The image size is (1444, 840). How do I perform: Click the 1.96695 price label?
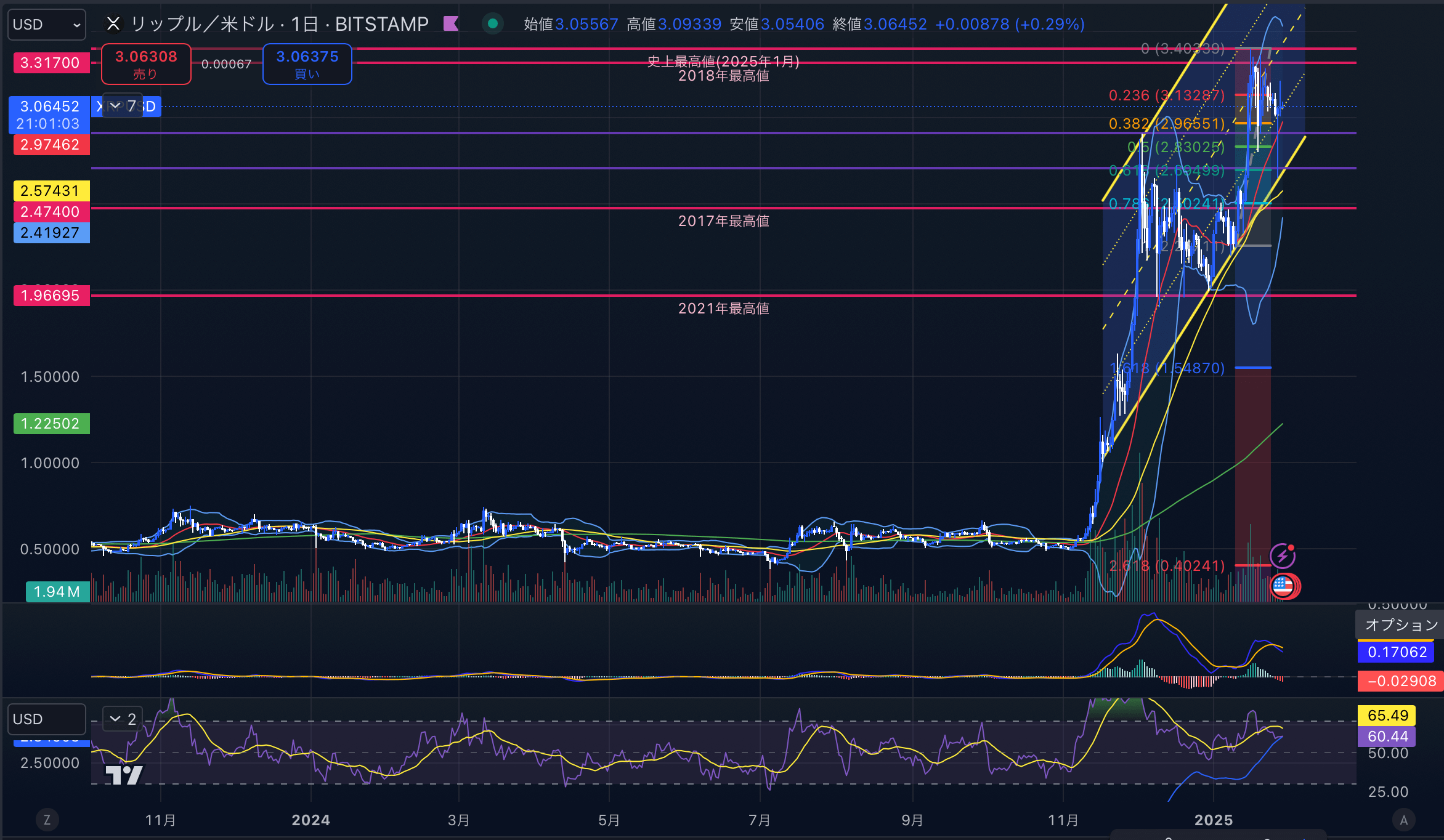[51, 296]
